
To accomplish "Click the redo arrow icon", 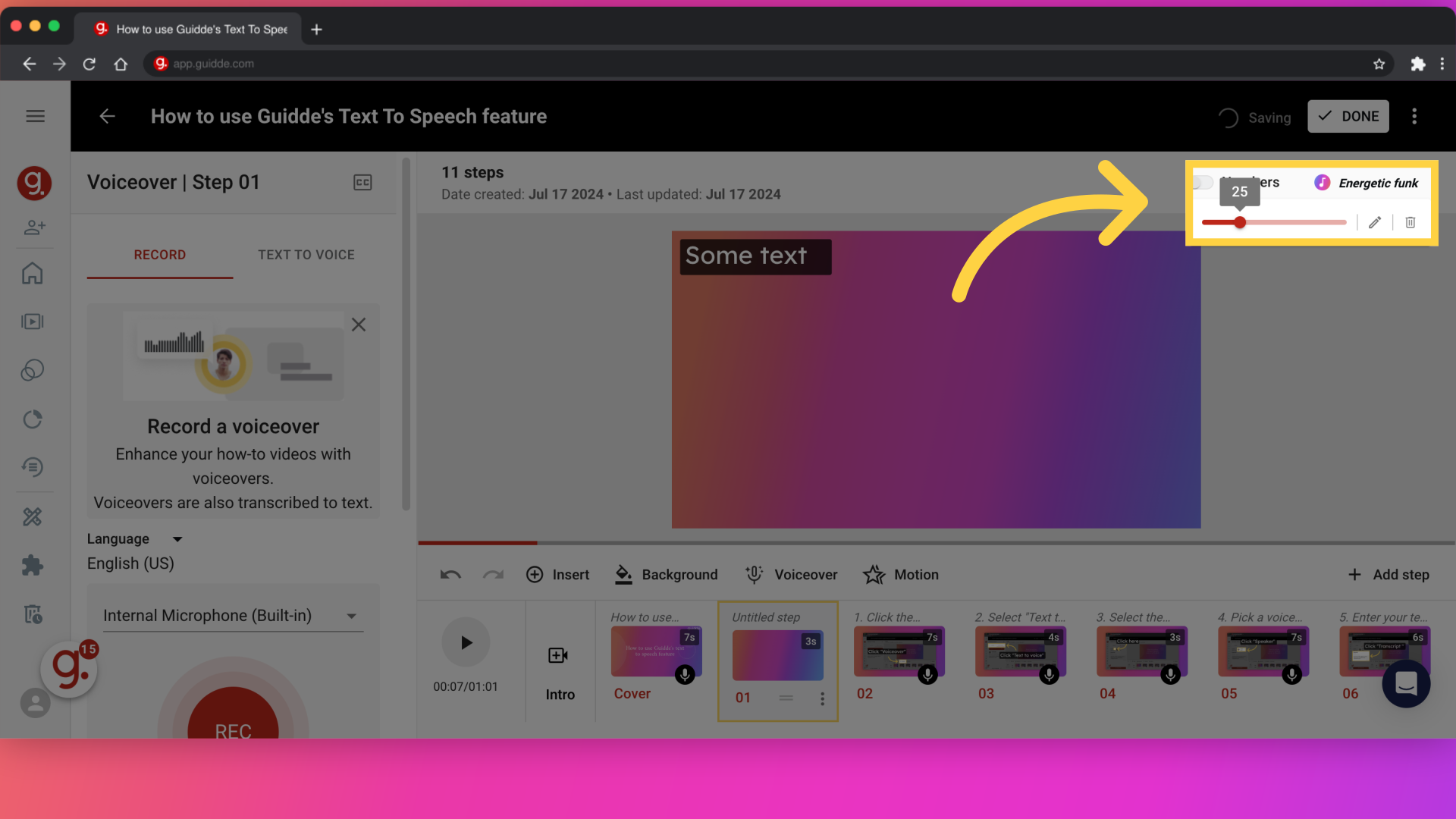I will coord(494,574).
